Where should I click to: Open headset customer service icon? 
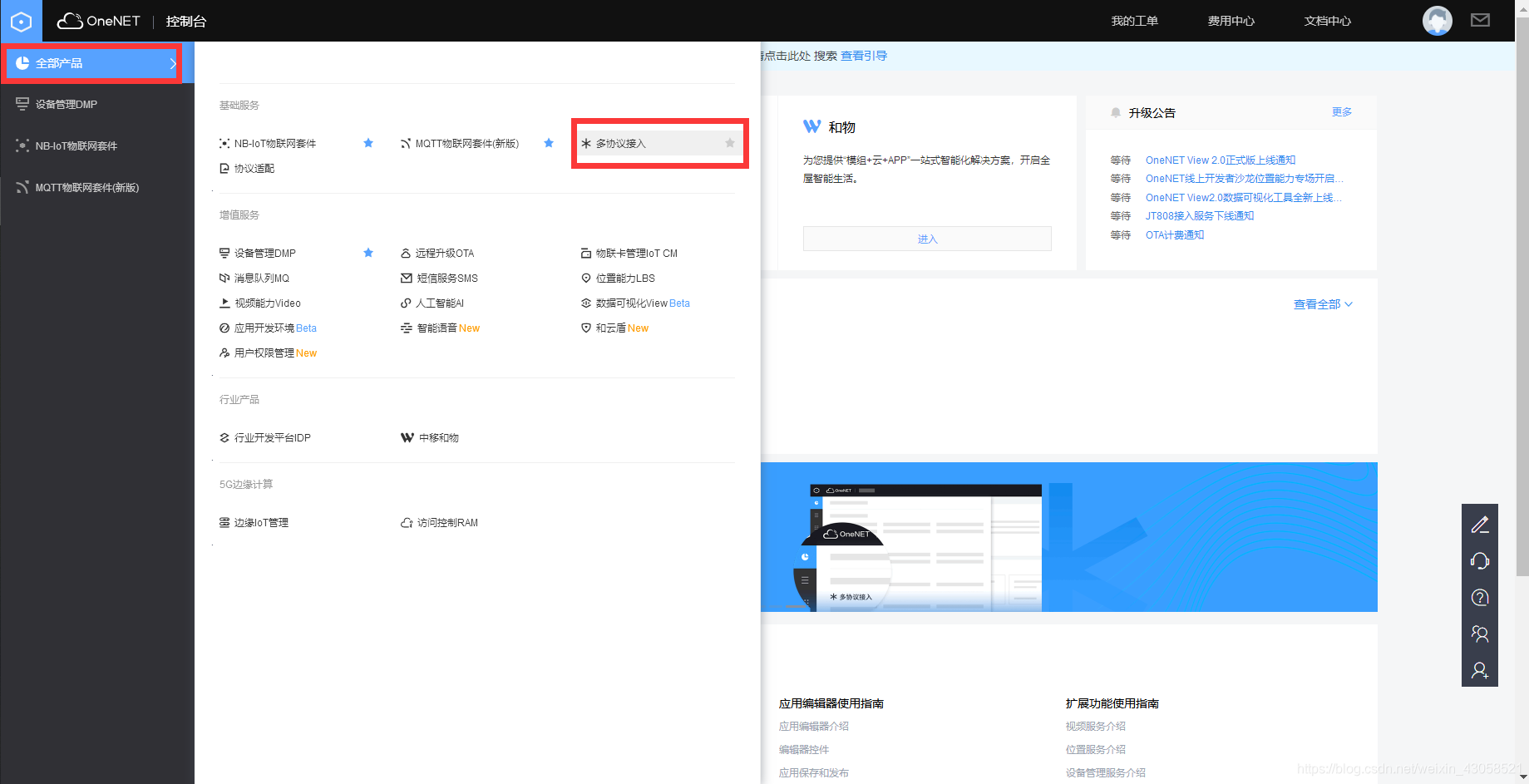(1480, 561)
